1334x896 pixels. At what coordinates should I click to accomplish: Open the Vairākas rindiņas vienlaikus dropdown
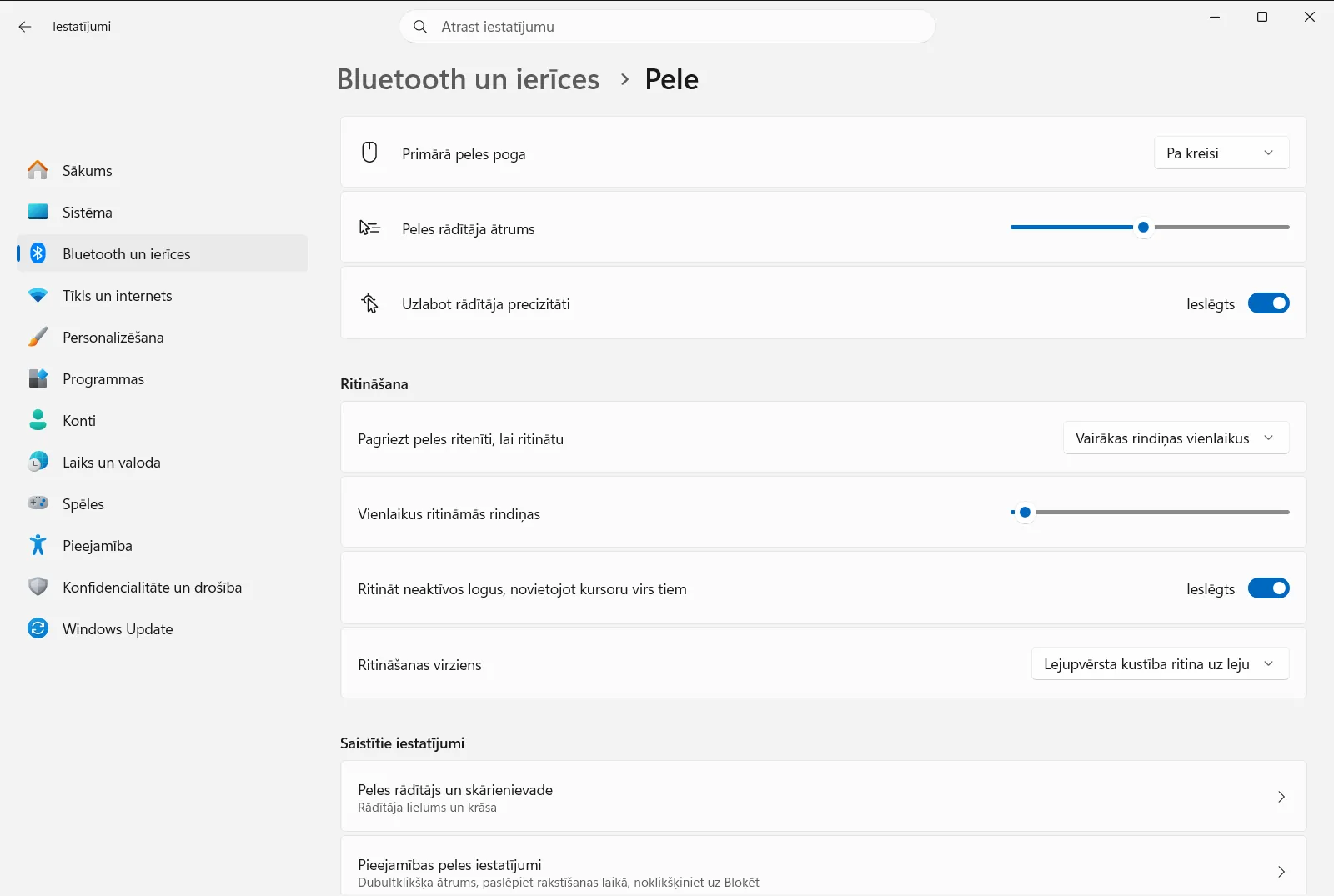click(x=1176, y=438)
